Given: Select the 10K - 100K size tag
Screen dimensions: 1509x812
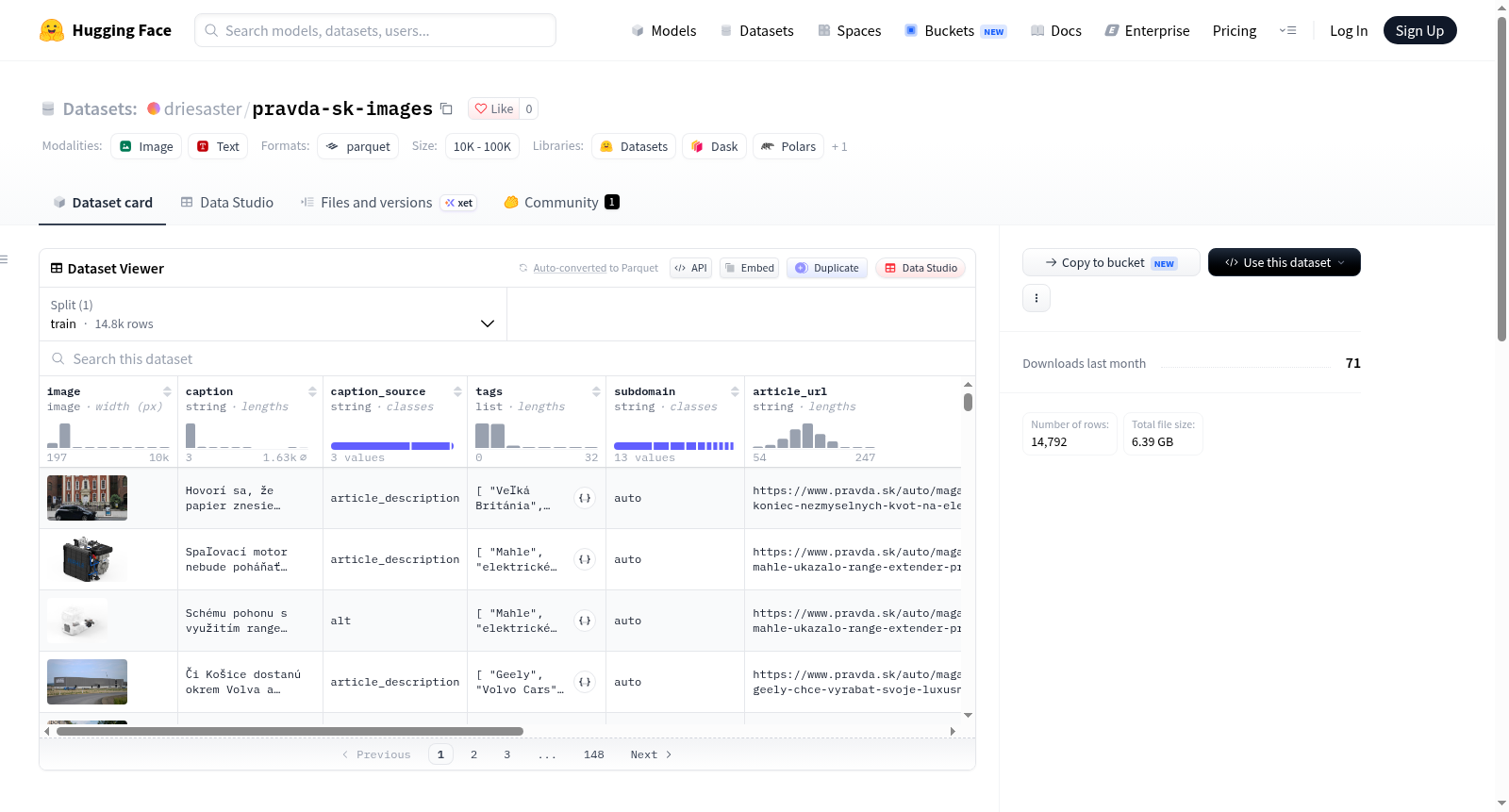Looking at the screenshot, I should click(482, 146).
